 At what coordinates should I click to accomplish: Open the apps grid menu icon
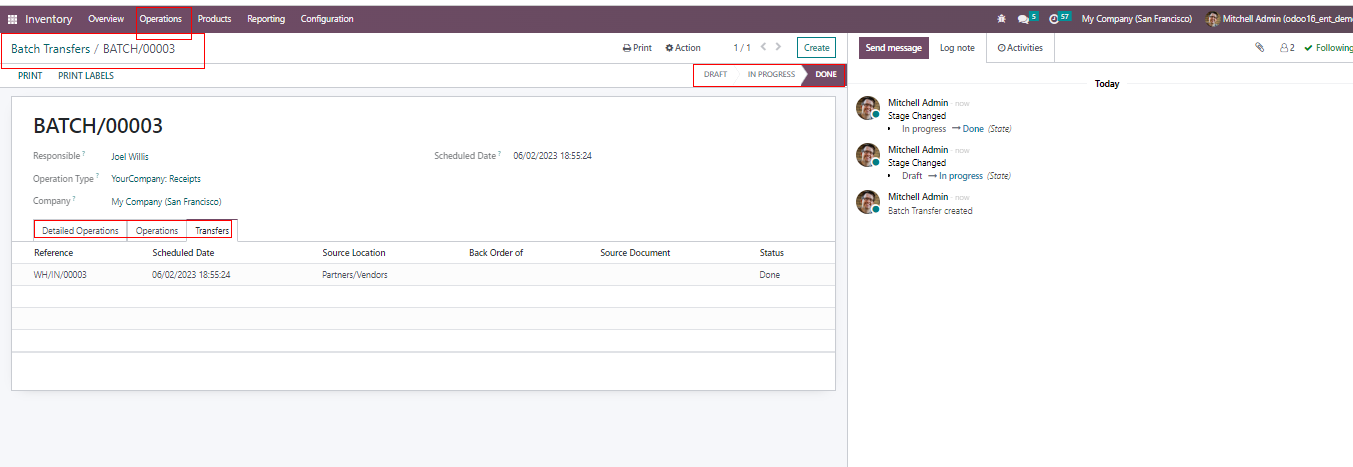[13, 19]
